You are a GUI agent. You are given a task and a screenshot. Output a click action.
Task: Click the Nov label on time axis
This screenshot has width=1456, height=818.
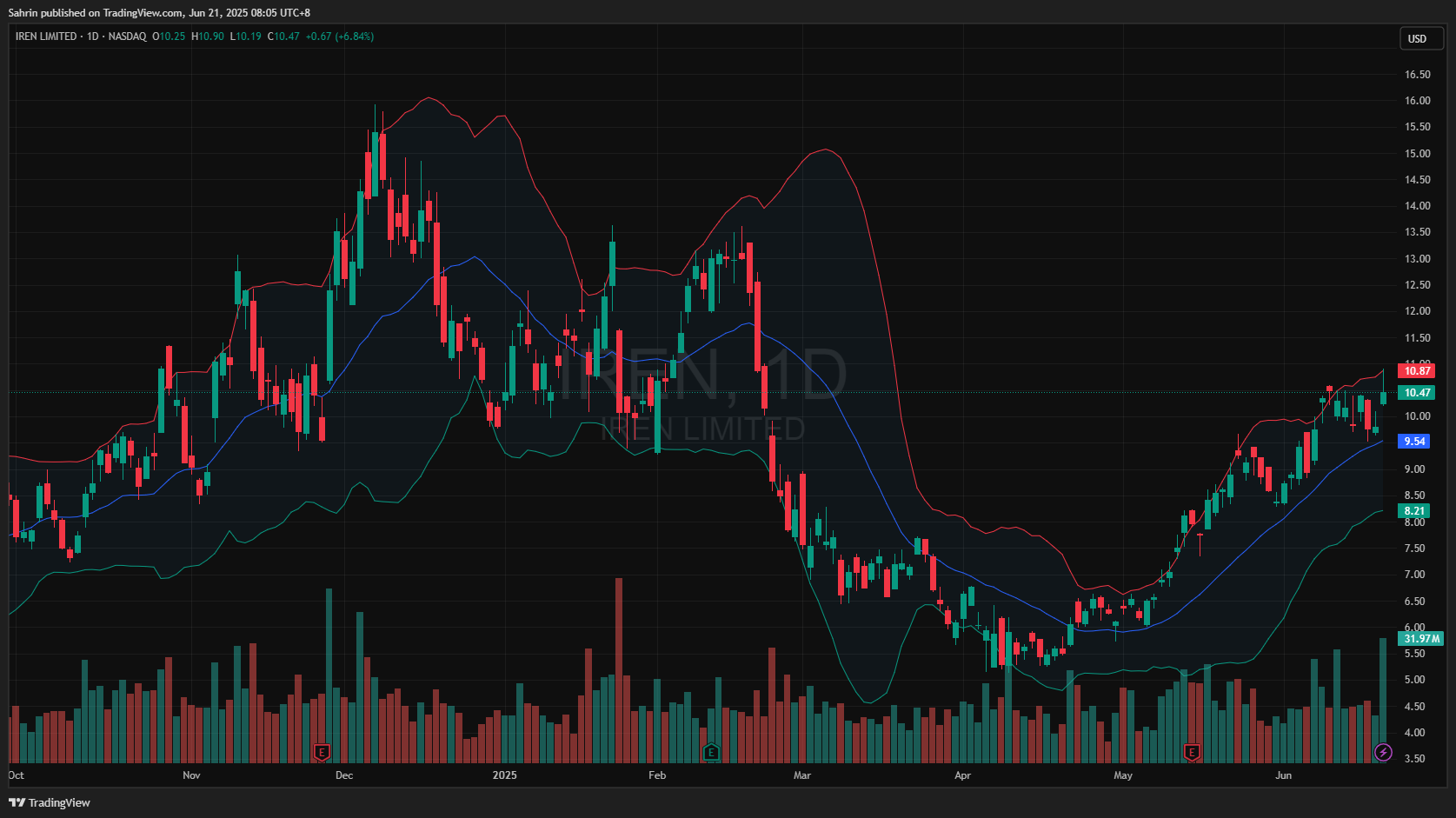click(191, 775)
